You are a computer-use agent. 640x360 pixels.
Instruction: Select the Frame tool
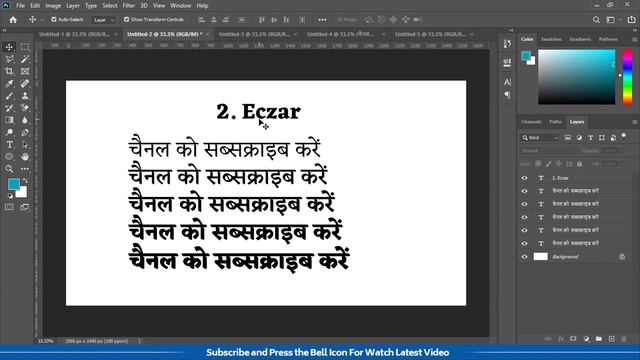pyautogui.click(x=25, y=71)
